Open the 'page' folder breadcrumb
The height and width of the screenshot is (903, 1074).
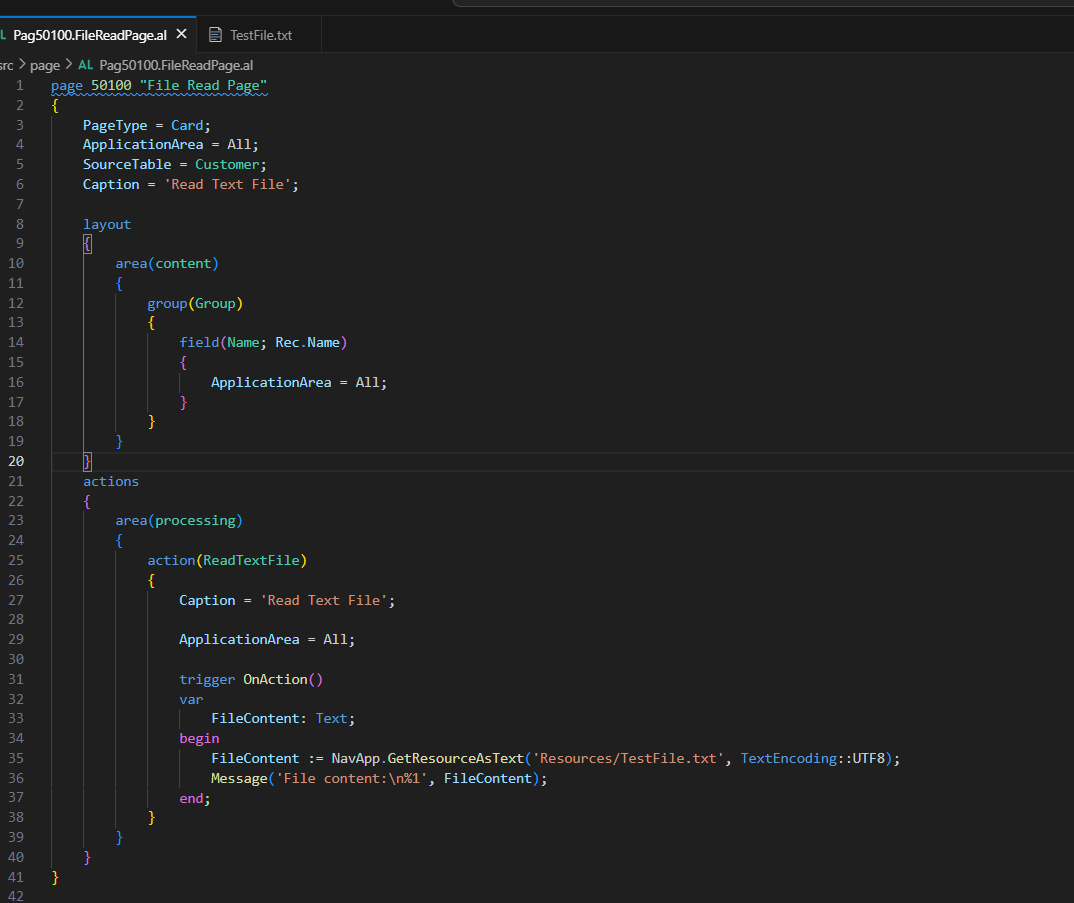[x=45, y=65]
